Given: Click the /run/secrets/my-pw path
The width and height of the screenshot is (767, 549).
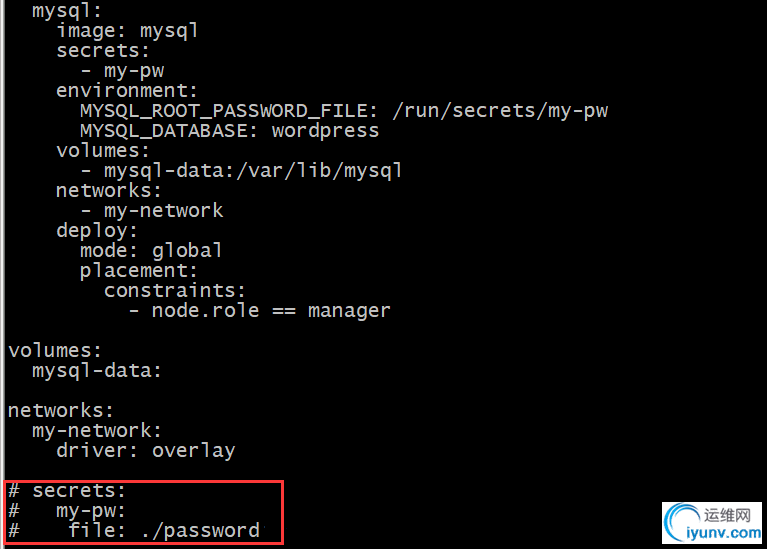Looking at the screenshot, I should (x=500, y=111).
